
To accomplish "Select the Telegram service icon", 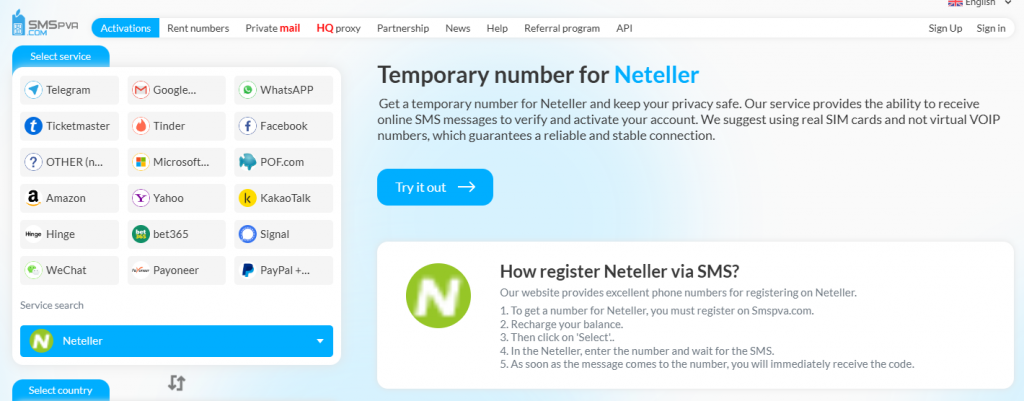I will [35, 90].
